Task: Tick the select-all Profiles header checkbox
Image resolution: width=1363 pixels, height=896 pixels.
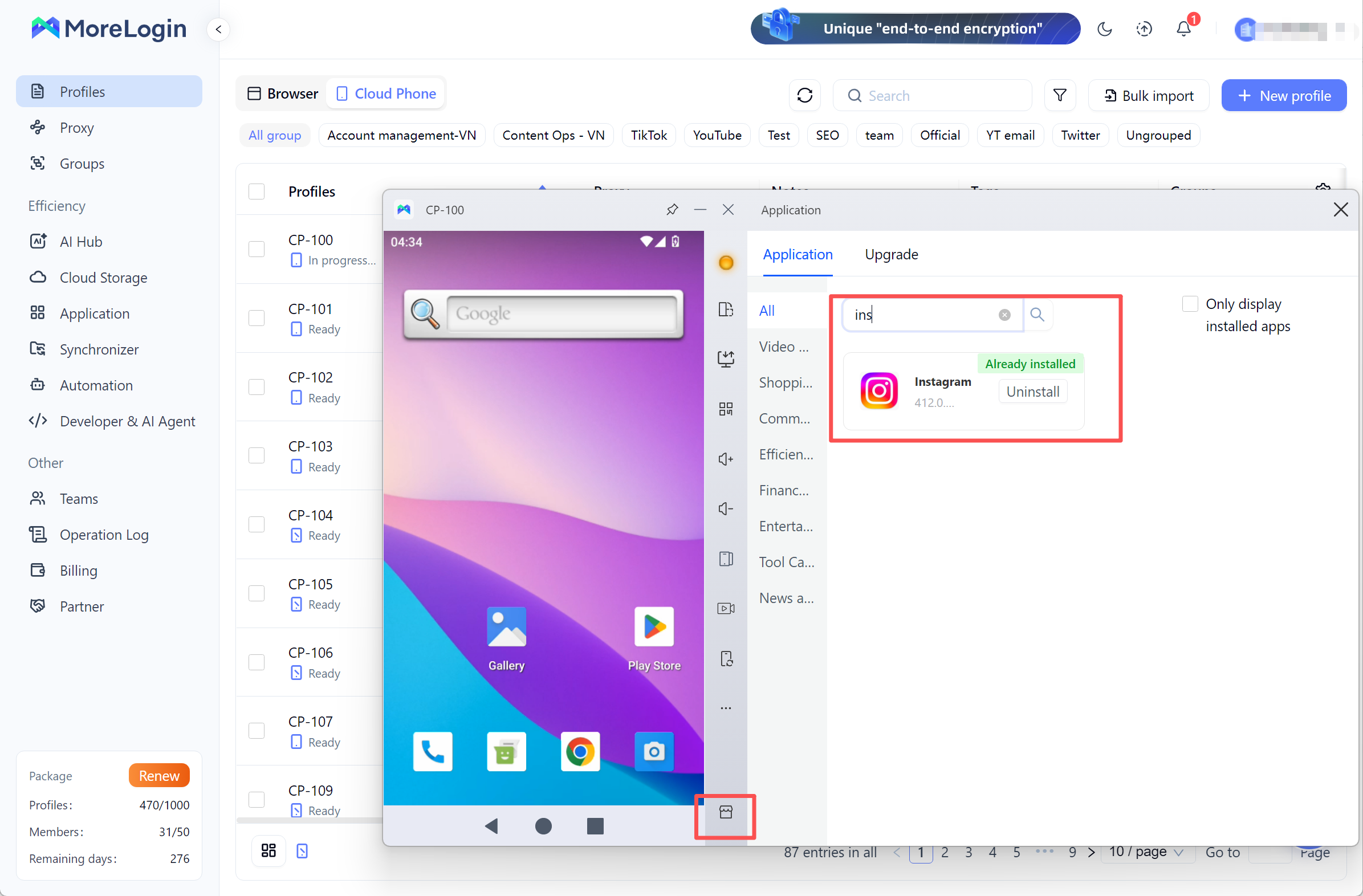Action: click(257, 191)
